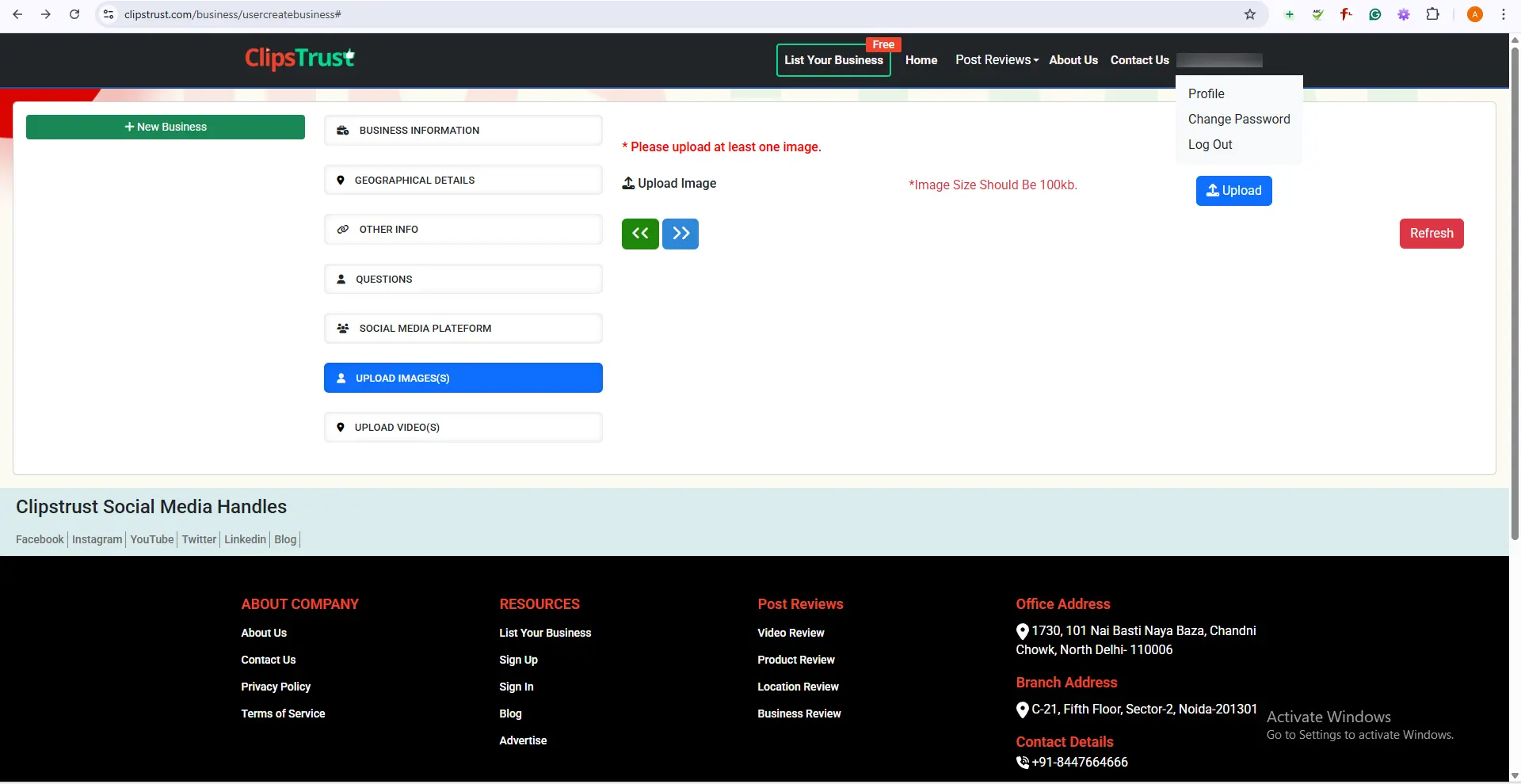
Task: Click the browser forward arrow
Action: point(46,14)
